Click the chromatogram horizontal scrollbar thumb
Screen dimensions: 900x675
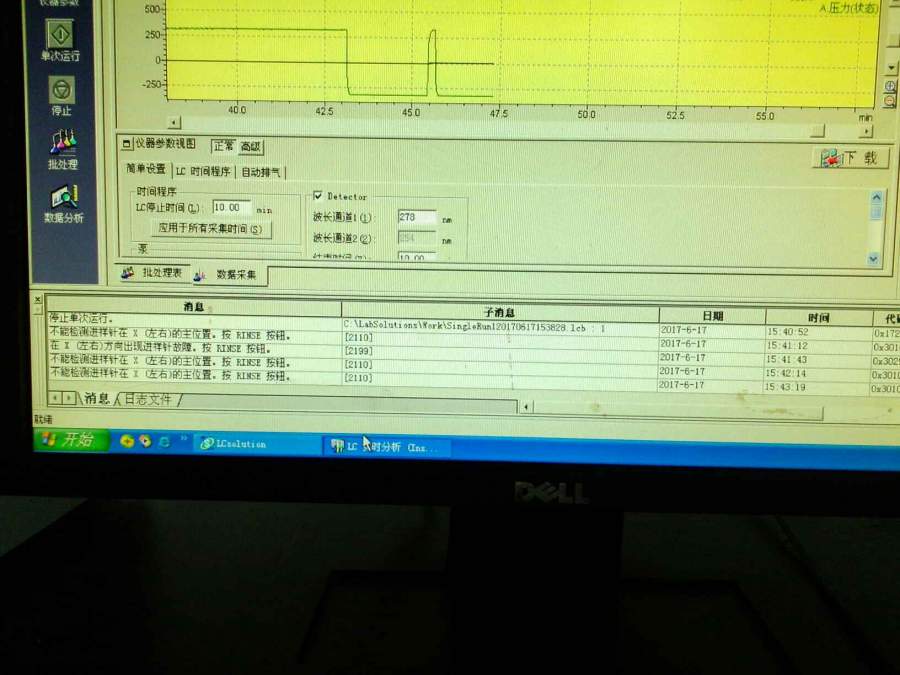pyautogui.click(x=817, y=131)
